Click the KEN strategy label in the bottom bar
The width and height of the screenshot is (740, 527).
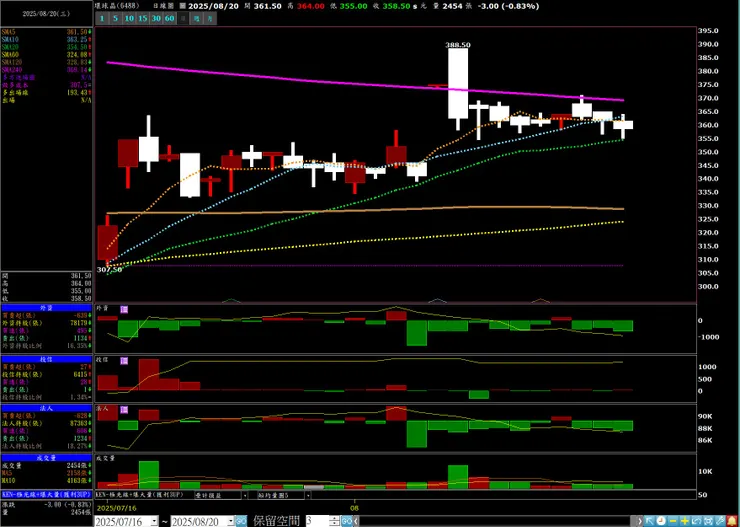click(139, 495)
